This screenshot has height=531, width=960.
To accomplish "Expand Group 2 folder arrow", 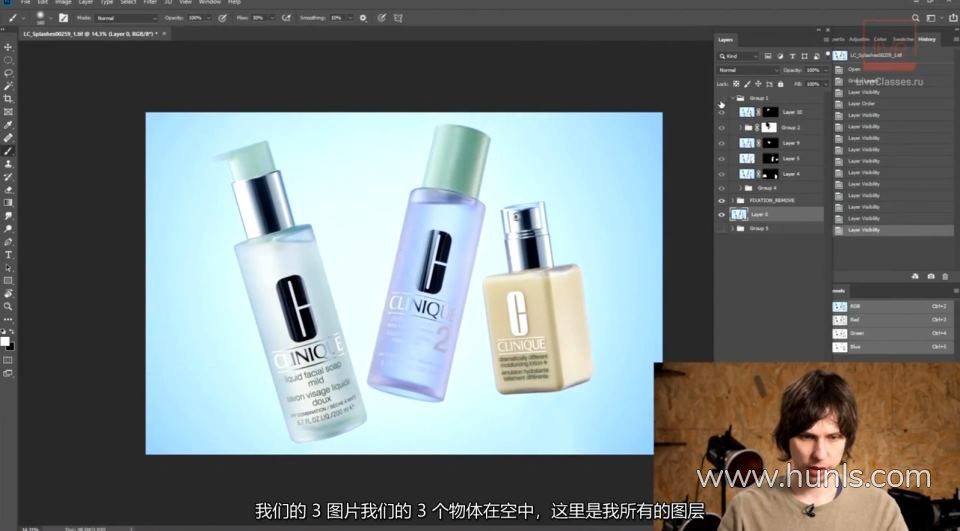I will pyautogui.click(x=740, y=128).
